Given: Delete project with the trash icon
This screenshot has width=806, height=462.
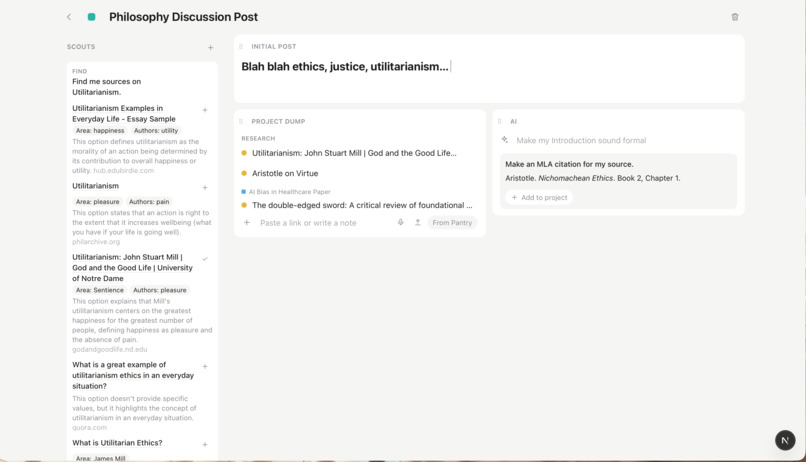Looking at the screenshot, I should [735, 17].
